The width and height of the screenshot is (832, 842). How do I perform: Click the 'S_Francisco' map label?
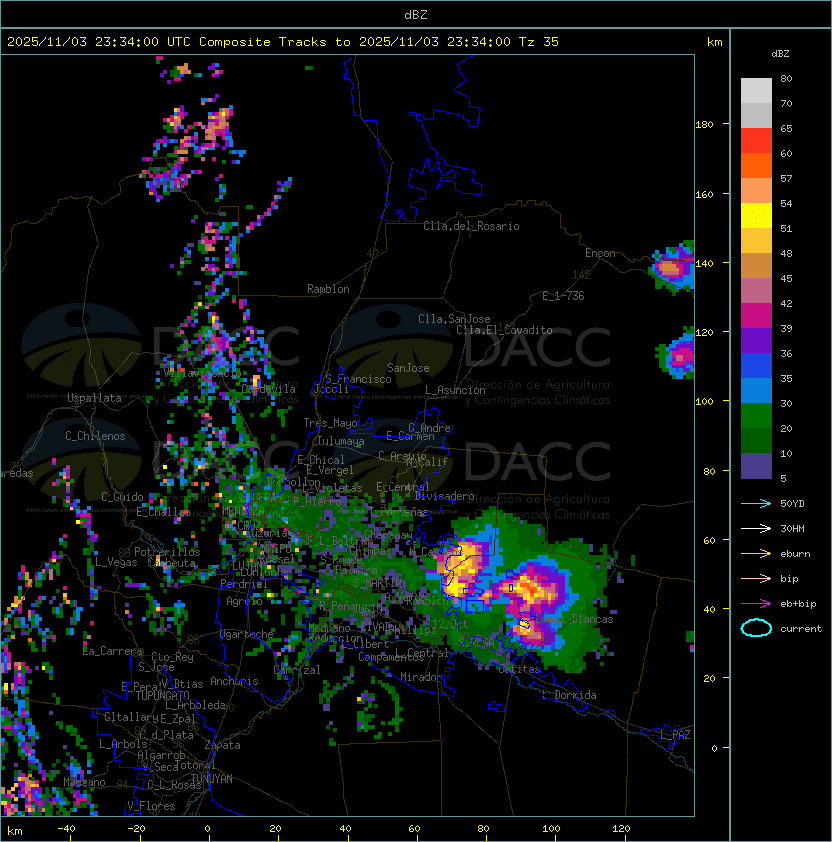(x=358, y=379)
